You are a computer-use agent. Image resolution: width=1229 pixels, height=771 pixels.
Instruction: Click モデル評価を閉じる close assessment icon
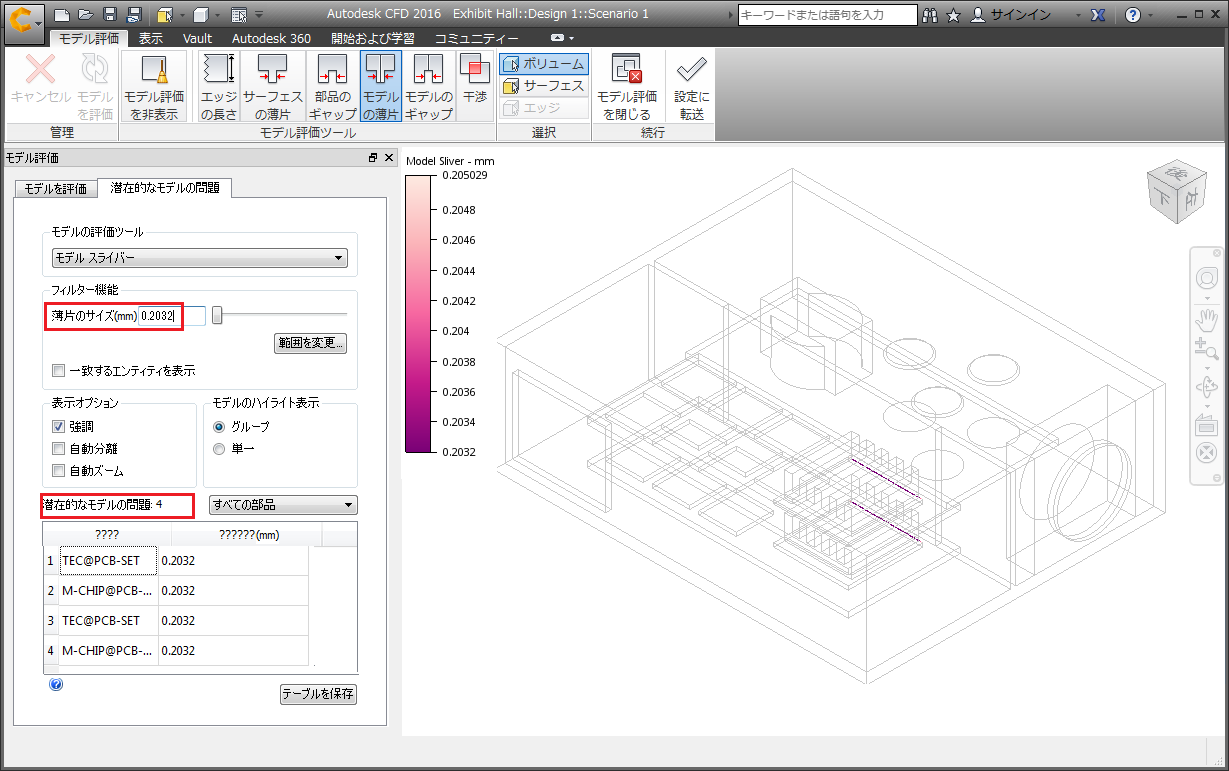click(627, 86)
